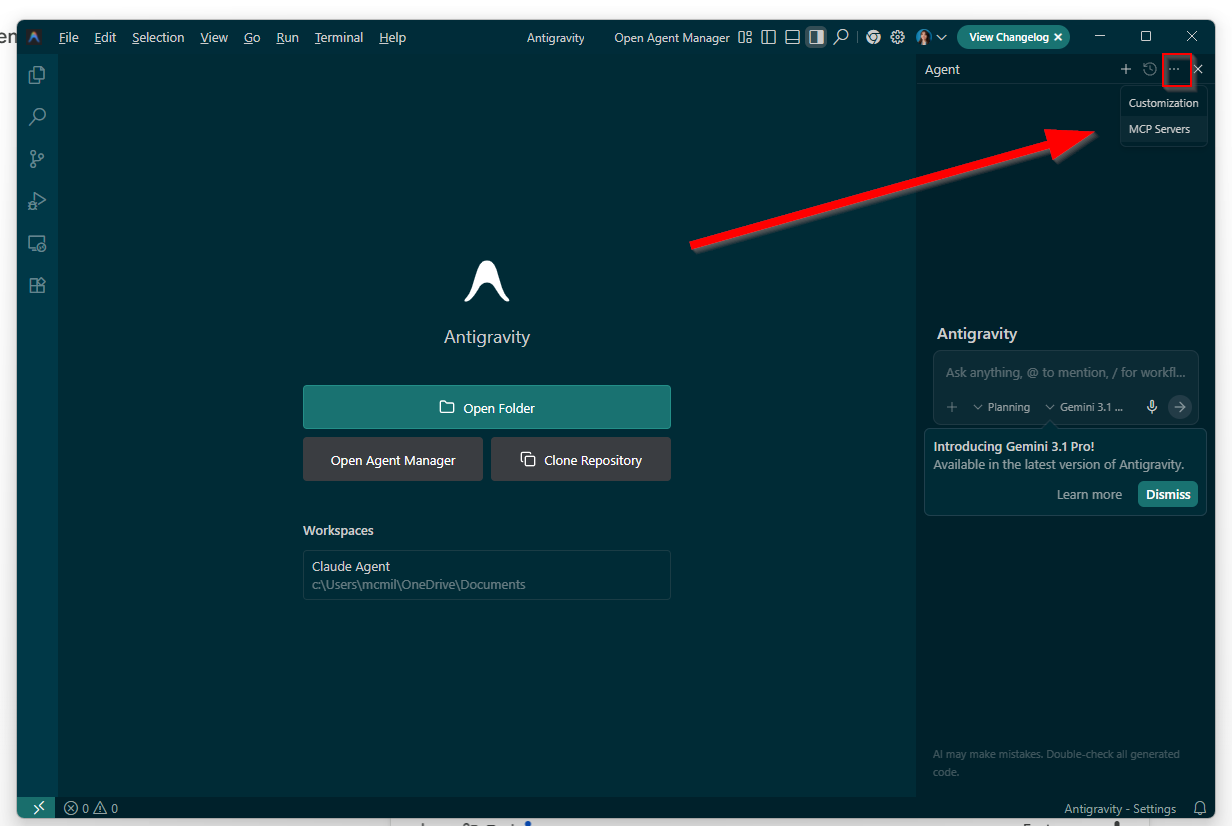Click the agent panel more options ellipsis
Image resolution: width=1232 pixels, height=826 pixels.
point(1174,69)
